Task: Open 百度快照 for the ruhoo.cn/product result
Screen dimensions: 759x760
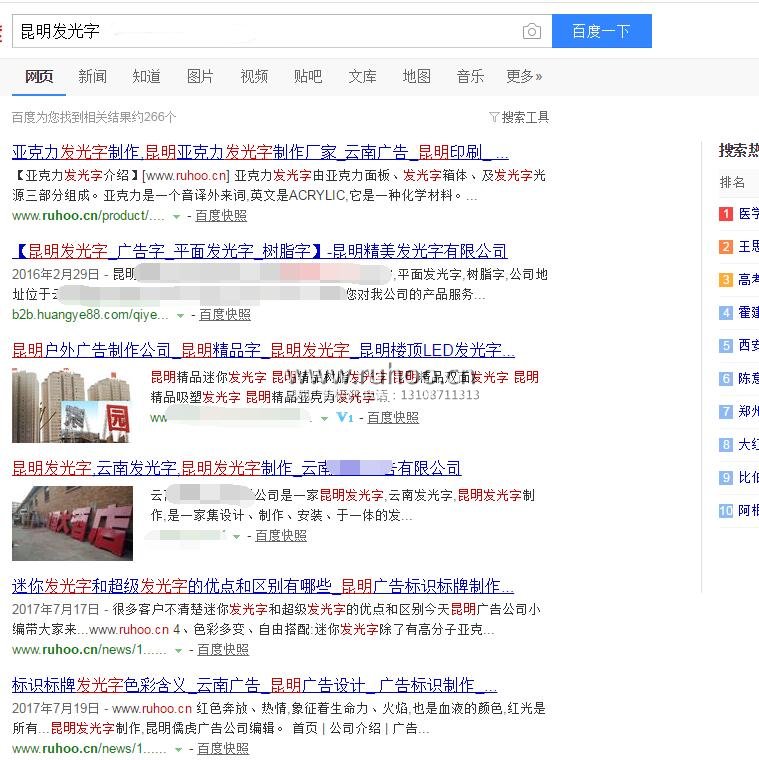Action: point(221,216)
